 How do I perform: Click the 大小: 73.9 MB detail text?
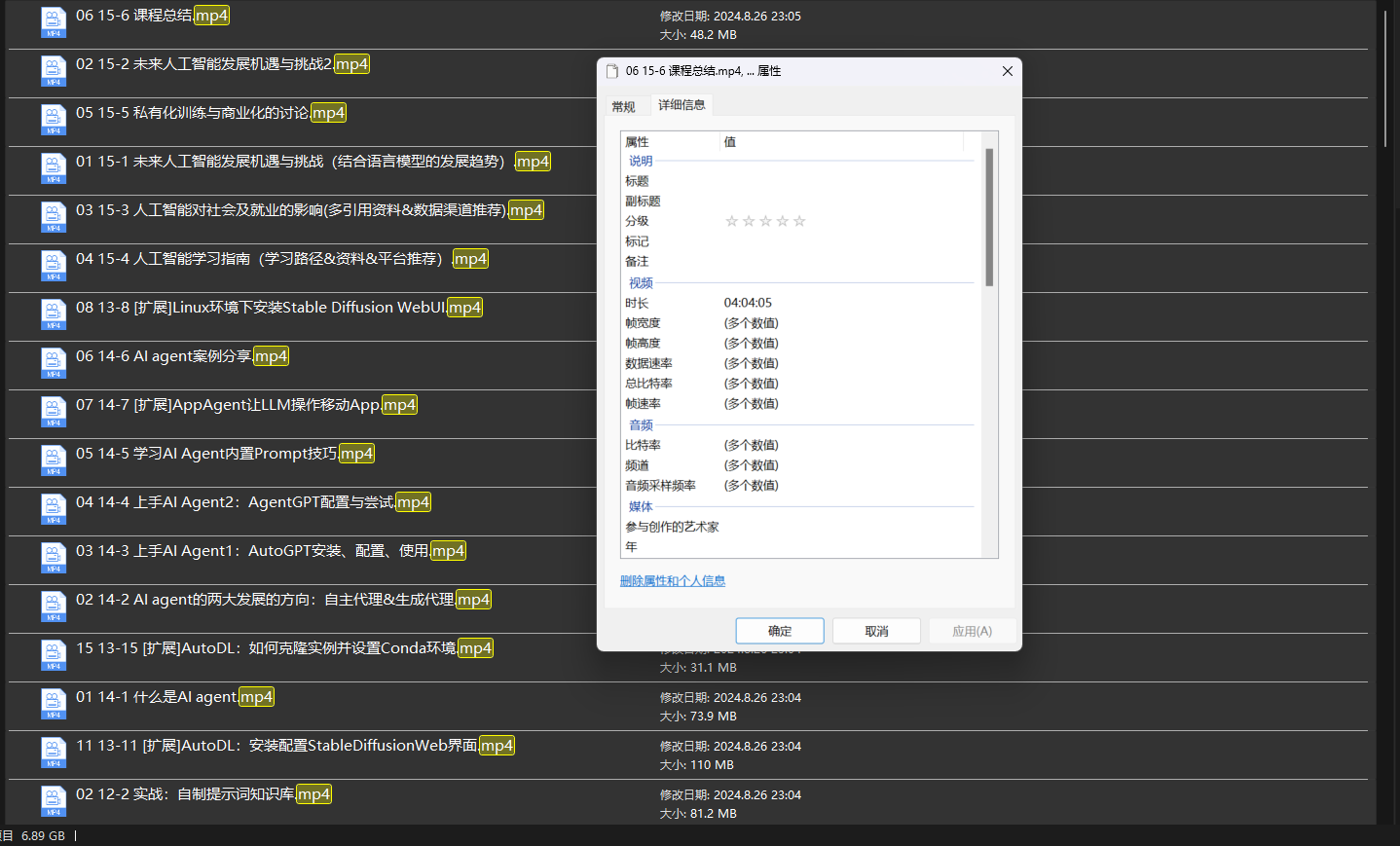click(x=698, y=717)
